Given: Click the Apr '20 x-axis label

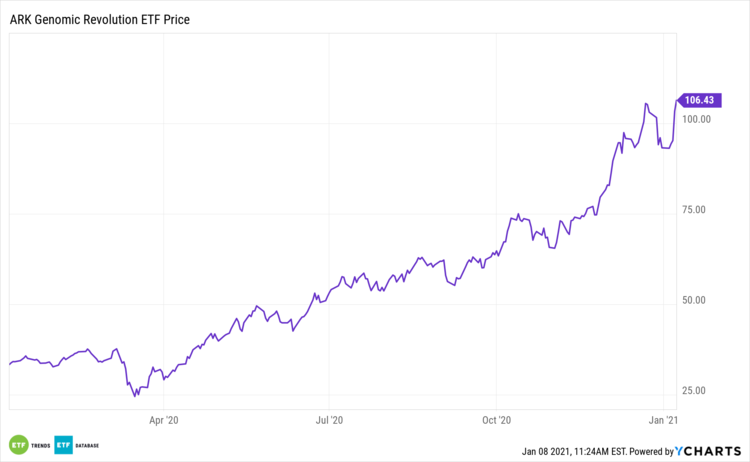Looking at the screenshot, I should tap(164, 422).
